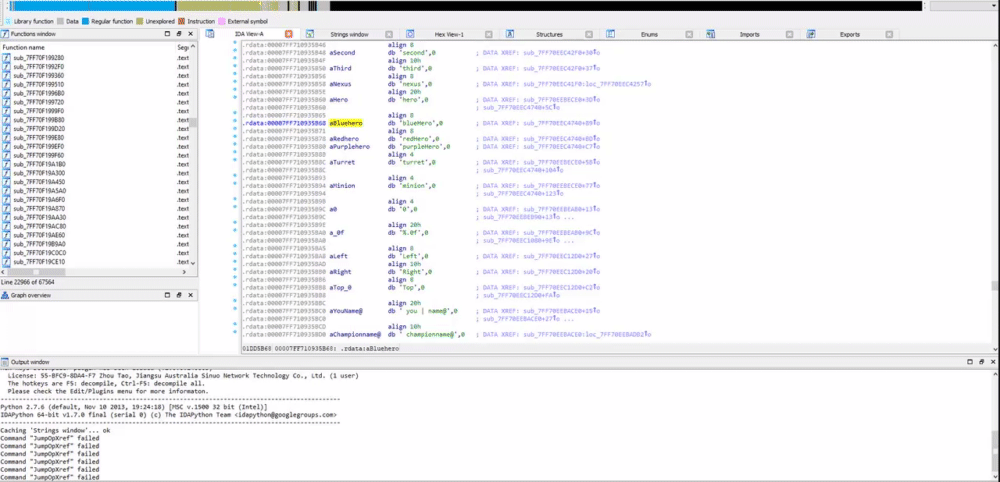Screen dimensions: 1000x482
Task: Close the Strings window tab
Action: point(389,34)
